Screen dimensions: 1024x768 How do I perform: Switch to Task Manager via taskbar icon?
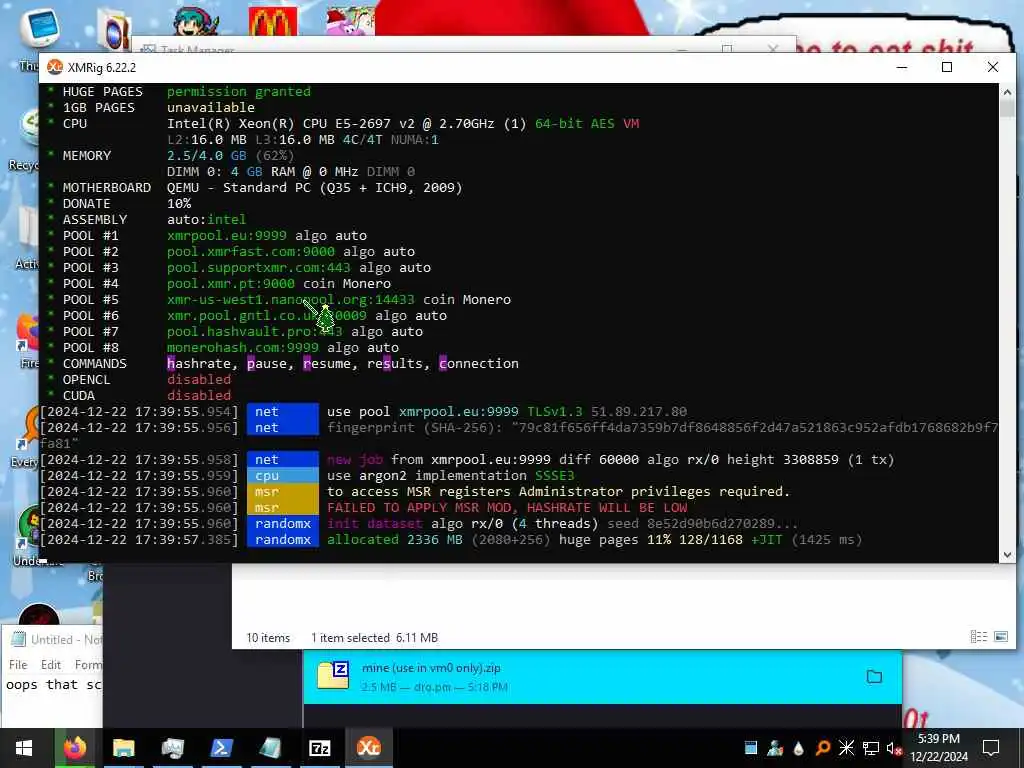tap(172, 748)
